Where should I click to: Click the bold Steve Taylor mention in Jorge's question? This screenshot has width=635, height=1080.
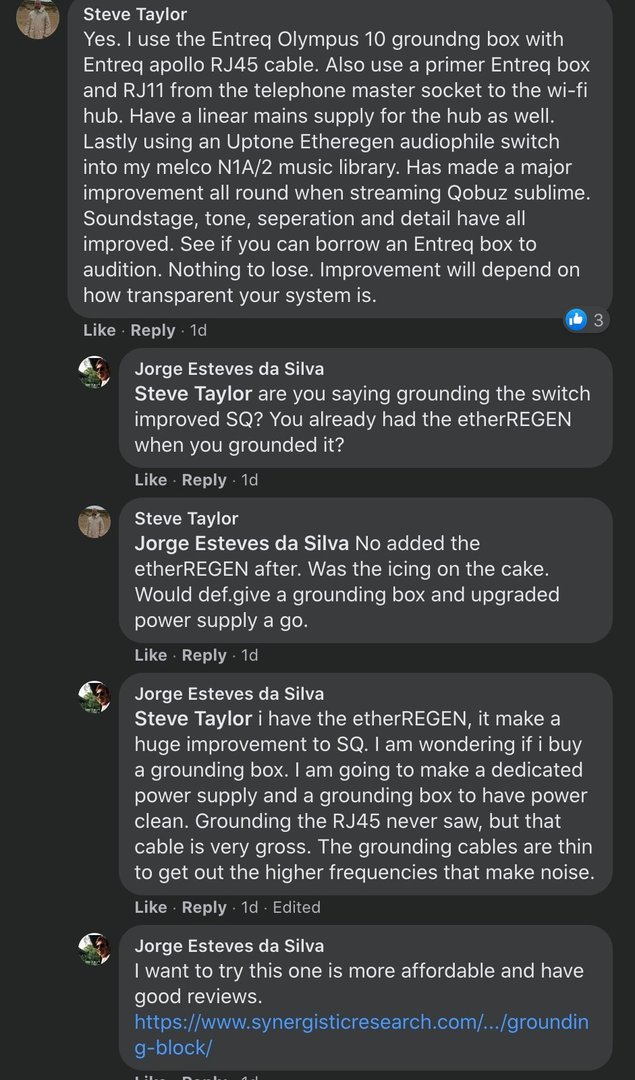pos(193,394)
